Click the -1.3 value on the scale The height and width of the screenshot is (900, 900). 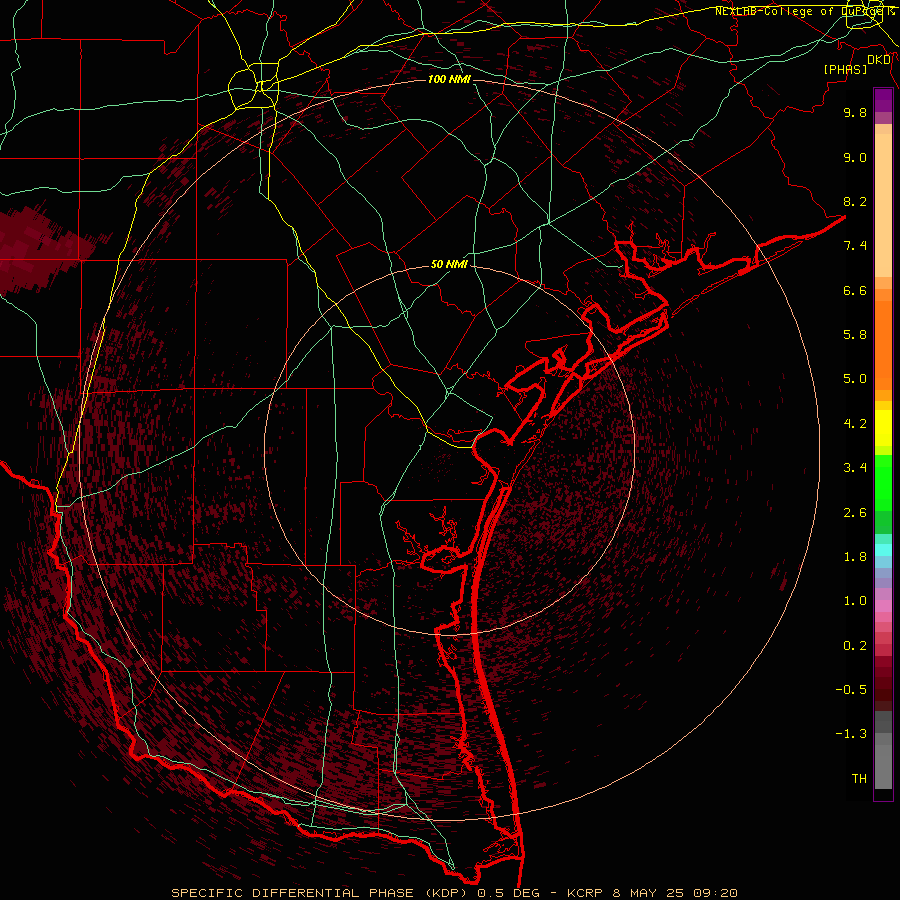point(851,734)
